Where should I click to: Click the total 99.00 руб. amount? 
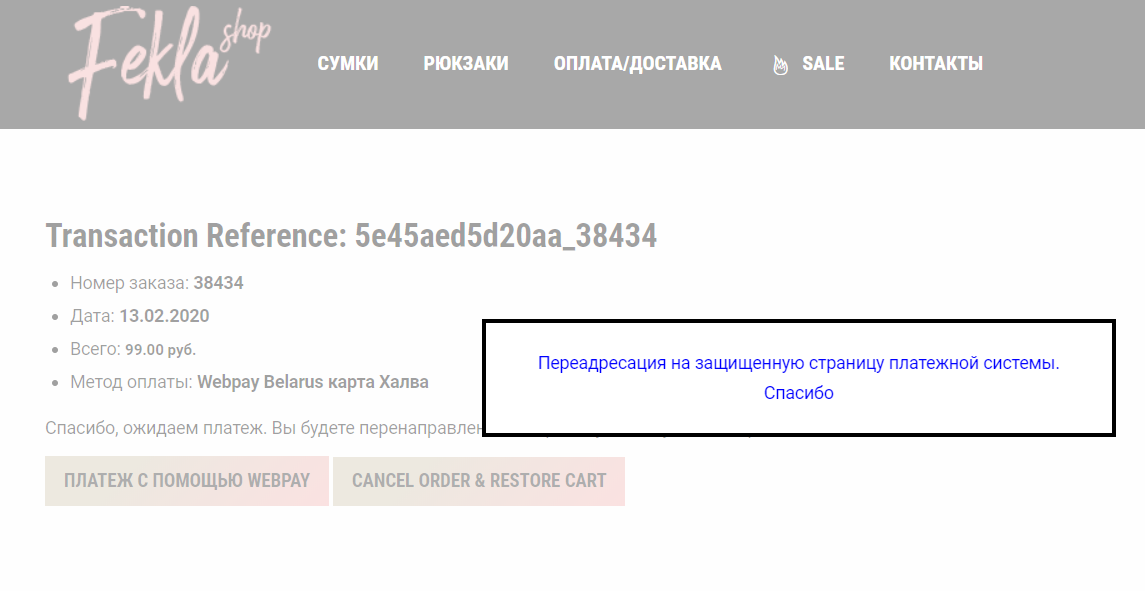click(x=161, y=349)
